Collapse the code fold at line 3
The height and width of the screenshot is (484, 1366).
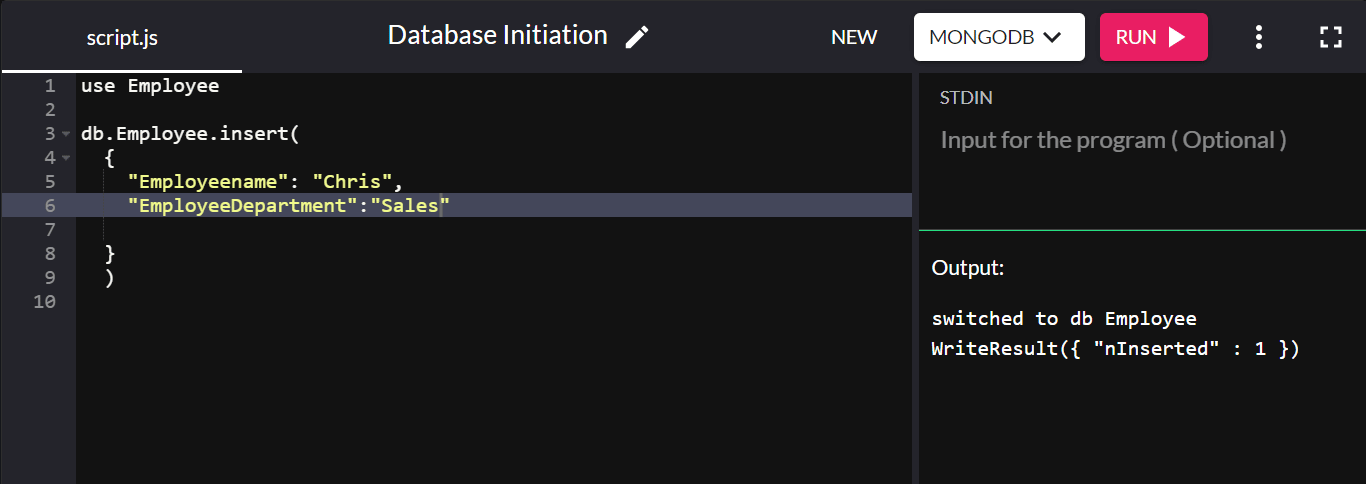pyautogui.click(x=65, y=134)
